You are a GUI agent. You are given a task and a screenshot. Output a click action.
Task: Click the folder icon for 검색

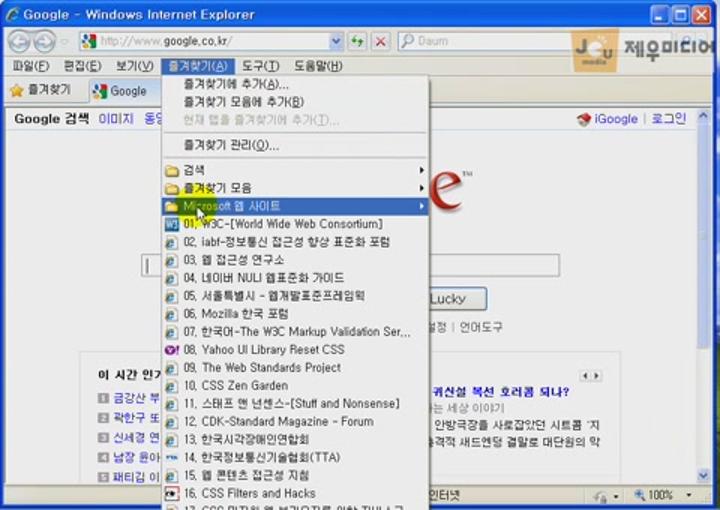pyautogui.click(x=172, y=171)
